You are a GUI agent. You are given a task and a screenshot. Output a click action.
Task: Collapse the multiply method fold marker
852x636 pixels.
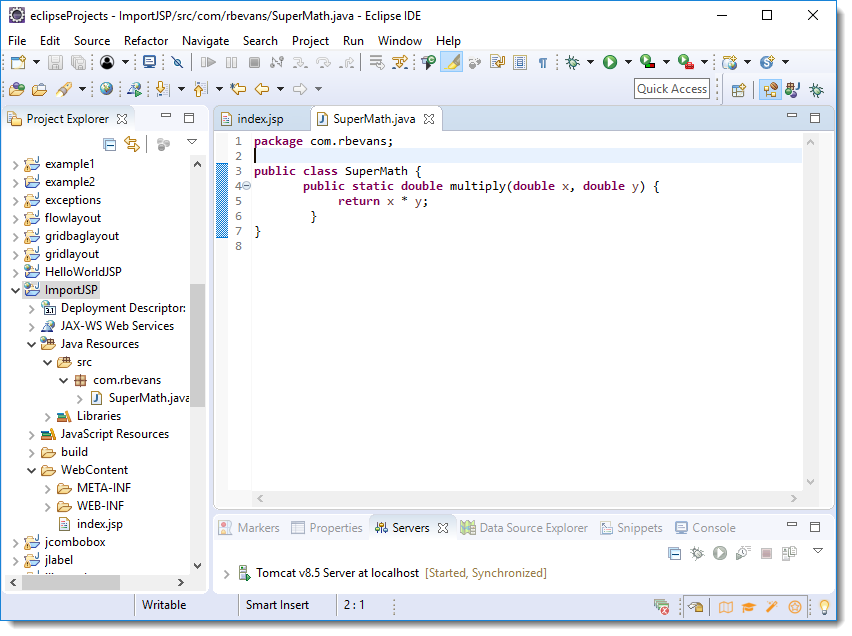246,186
